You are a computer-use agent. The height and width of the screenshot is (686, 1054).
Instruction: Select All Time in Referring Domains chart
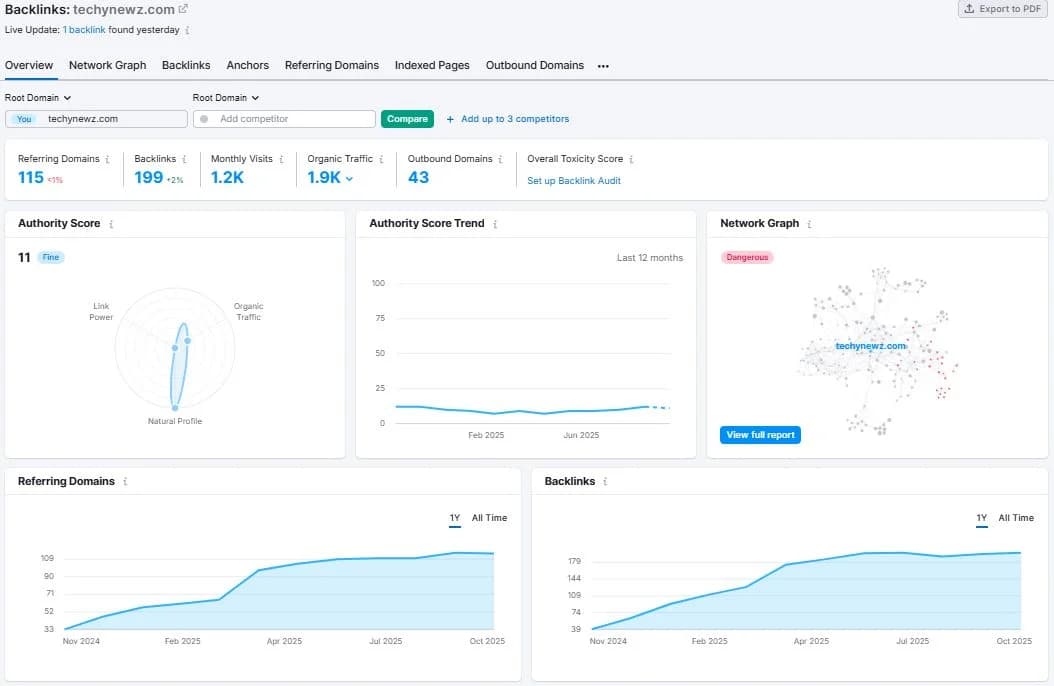click(x=489, y=518)
